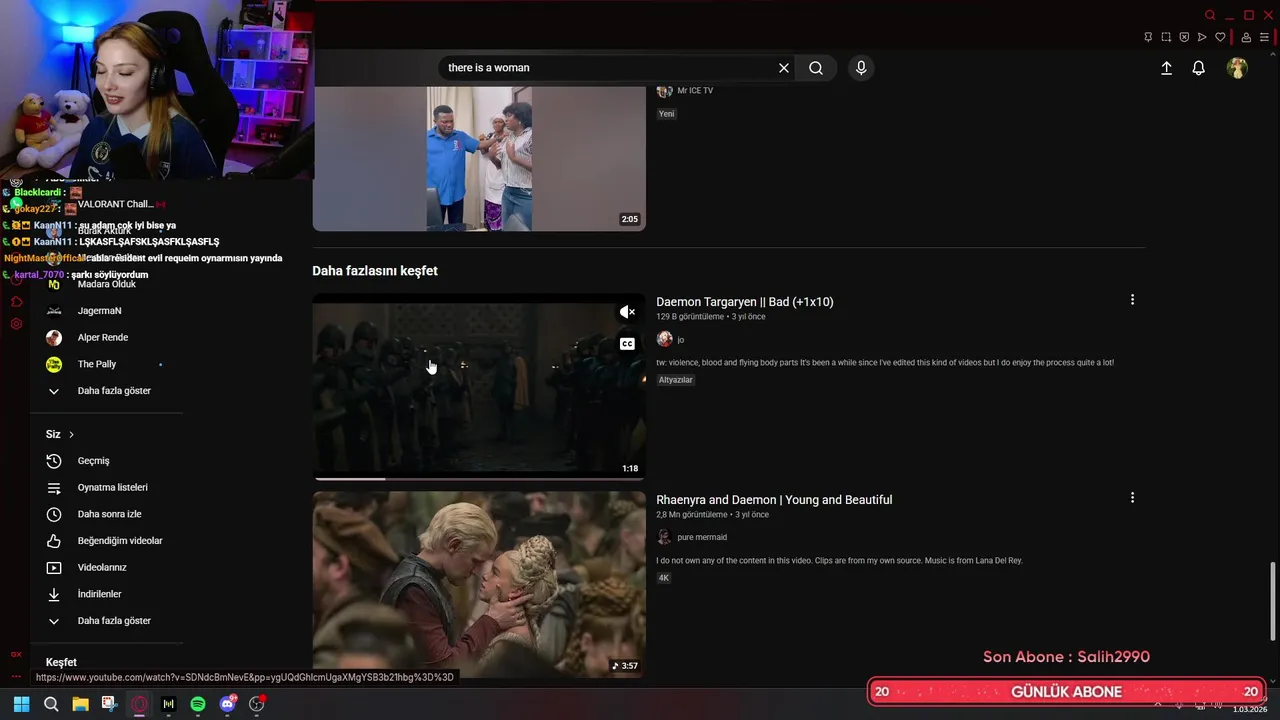The width and height of the screenshot is (1280, 720).
Task: Unmute the Daemon Targaryen preview video
Action: pos(627,312)
